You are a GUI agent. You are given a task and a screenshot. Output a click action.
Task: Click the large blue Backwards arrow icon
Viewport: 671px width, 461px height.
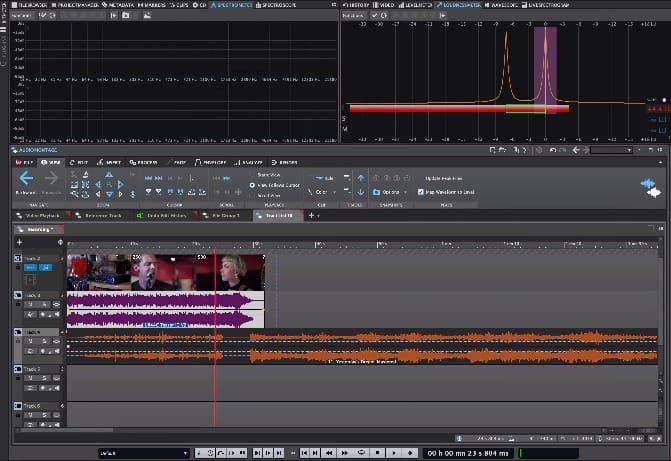point(26,178)
